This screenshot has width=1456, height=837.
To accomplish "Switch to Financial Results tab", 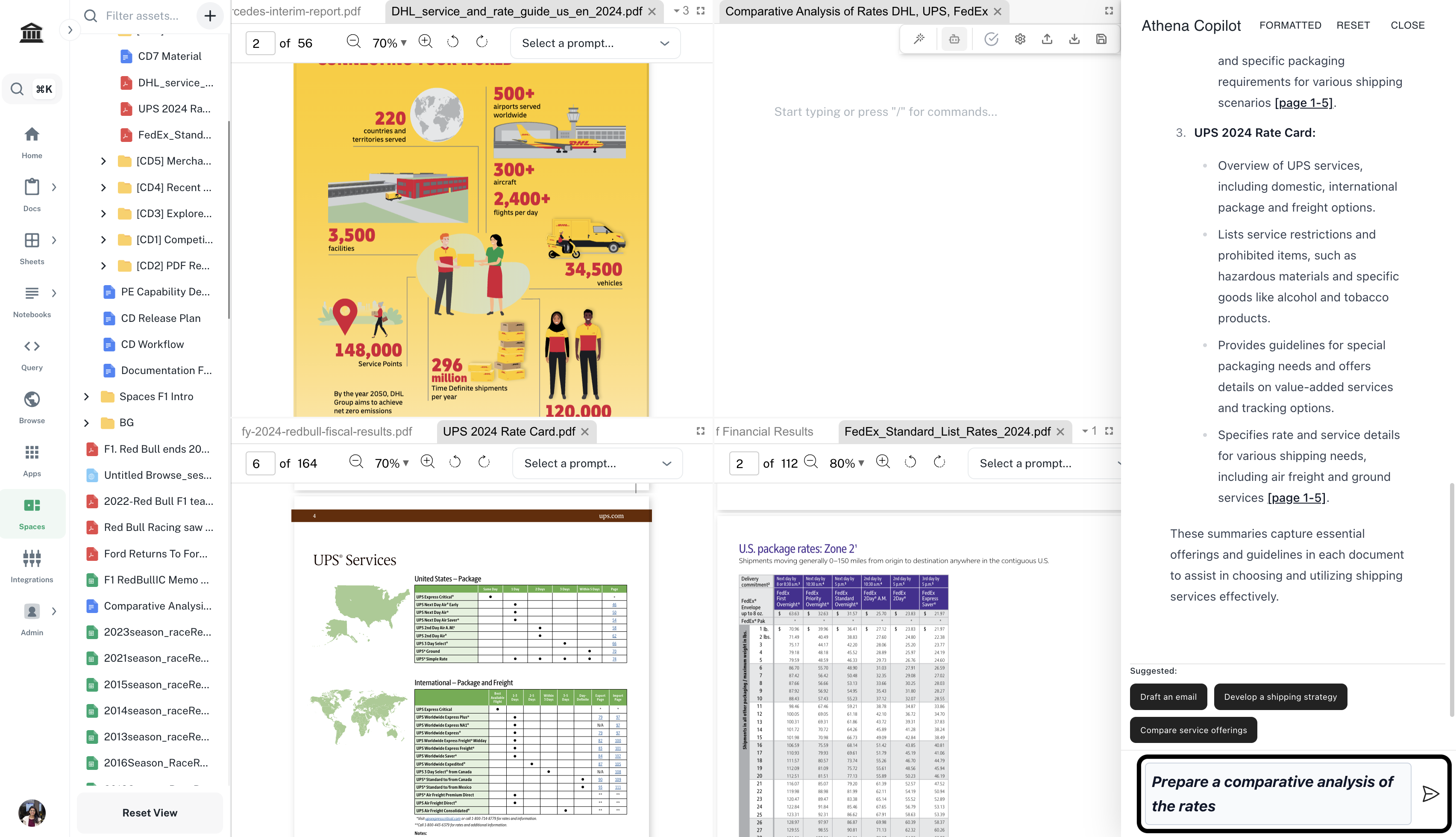I will pyautogui.click(x=764, y=431).
